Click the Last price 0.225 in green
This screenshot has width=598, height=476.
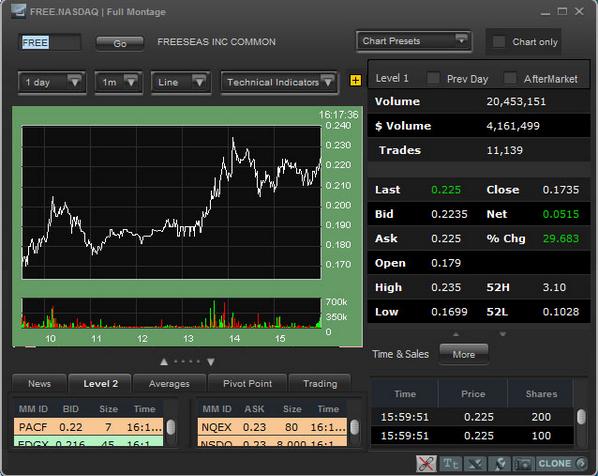pos(446,190)
